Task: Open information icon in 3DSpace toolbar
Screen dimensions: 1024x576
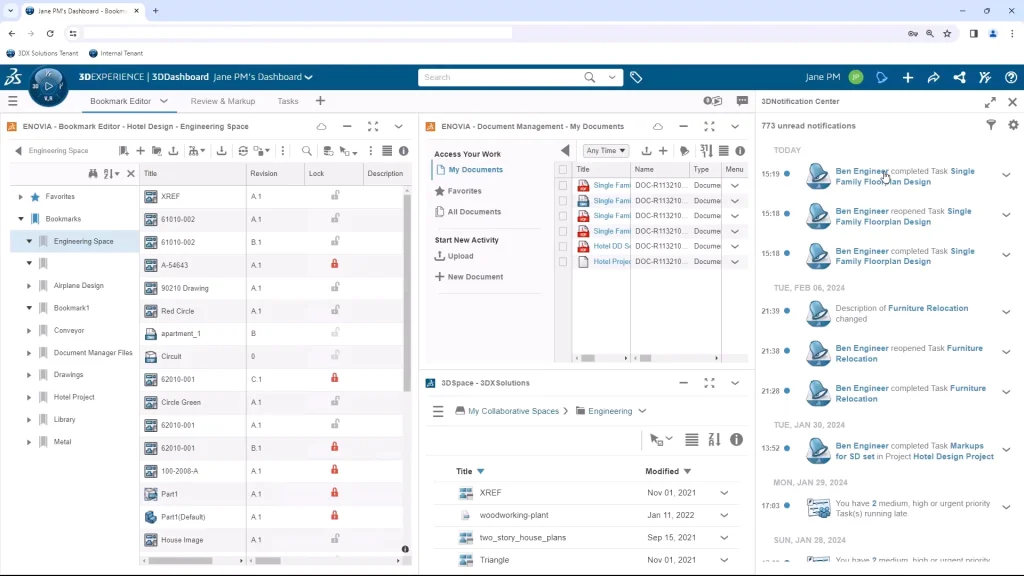Action: (736, 440)
